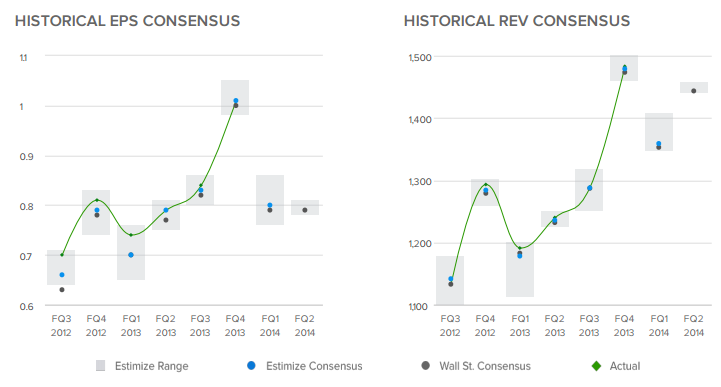This screenshot has height=387, width=721.
Task: Click Rev chart FQ2 2014 estimate range bar
Action: coord(694,87)
